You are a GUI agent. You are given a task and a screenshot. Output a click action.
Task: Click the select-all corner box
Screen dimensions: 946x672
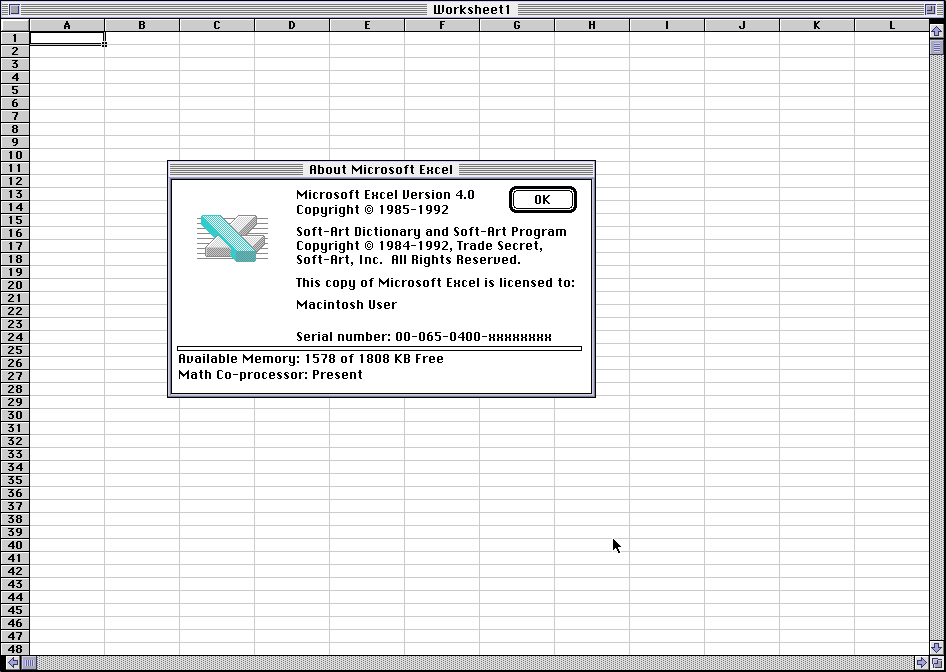pyautogui.click(x=15, y=25)
